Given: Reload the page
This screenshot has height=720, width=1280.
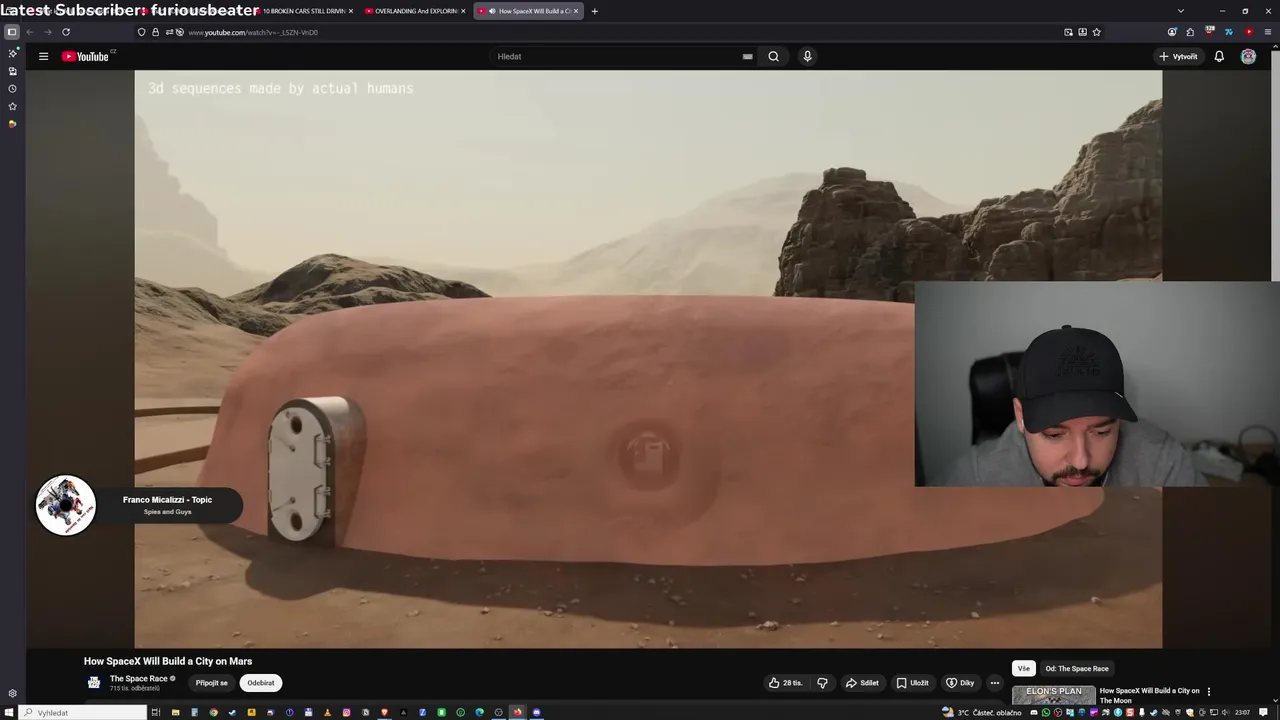Looking at the screenshot, I should point(66,32).
